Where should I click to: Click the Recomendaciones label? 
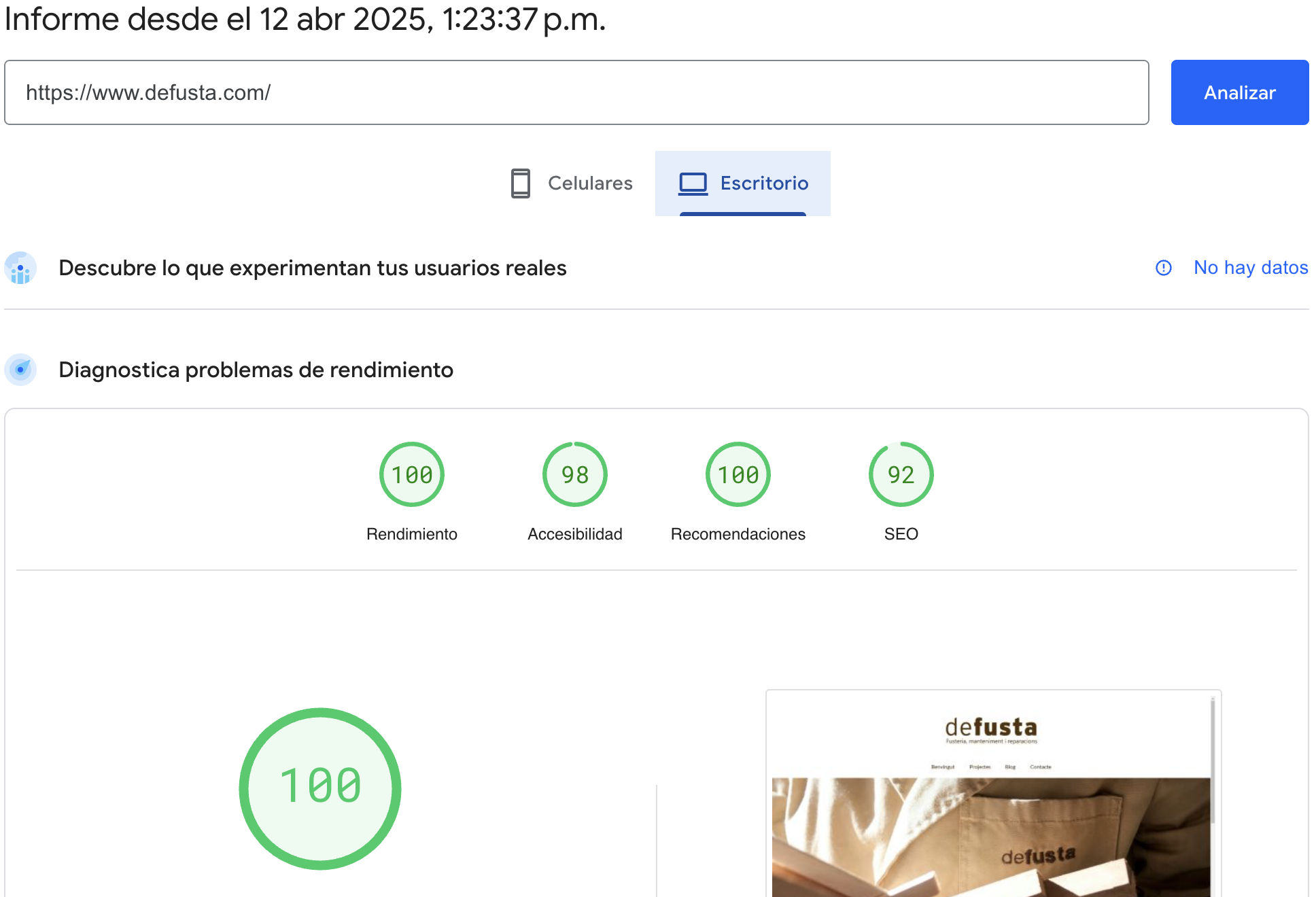[x=738, y=534]
